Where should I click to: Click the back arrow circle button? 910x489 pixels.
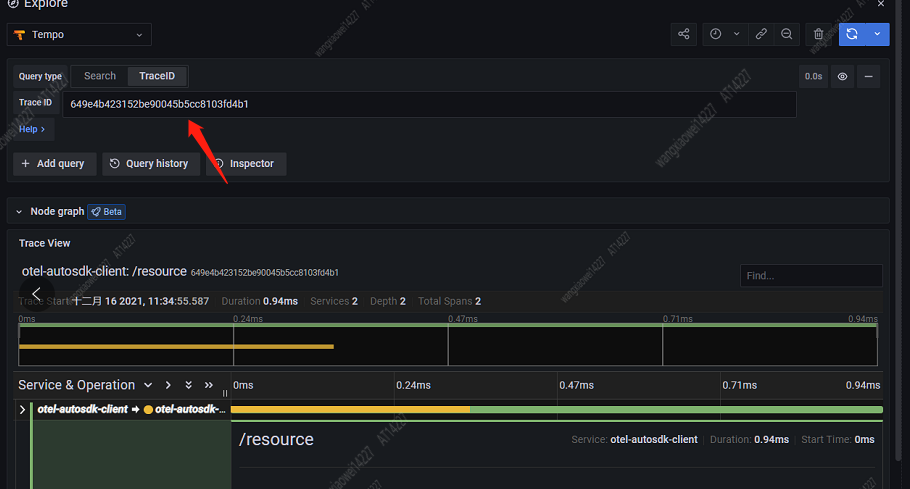(x=37, y=294)
